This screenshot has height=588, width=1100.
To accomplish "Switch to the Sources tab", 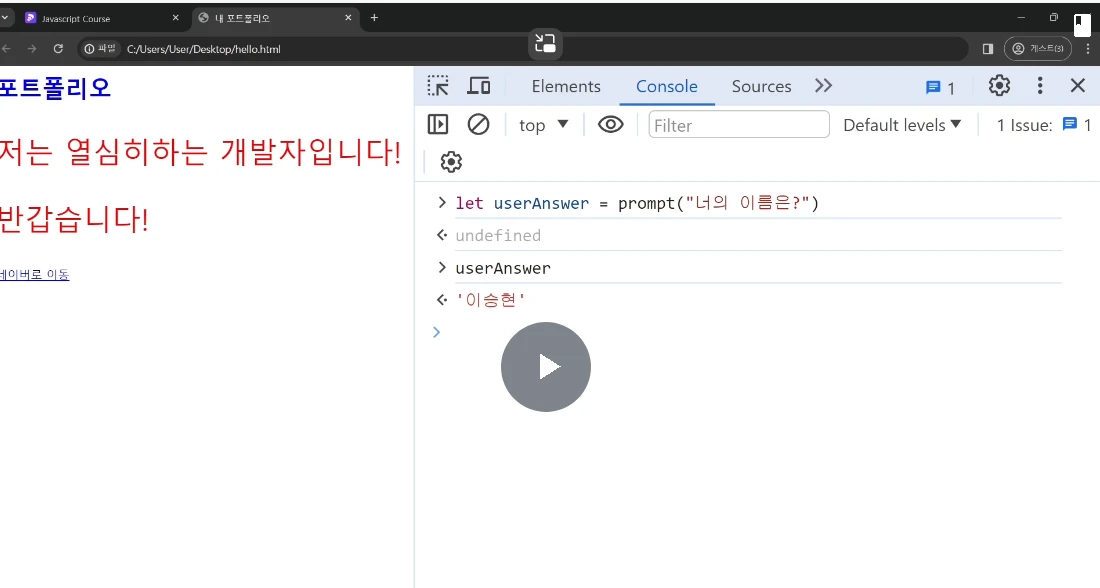I will click(761, 86).
